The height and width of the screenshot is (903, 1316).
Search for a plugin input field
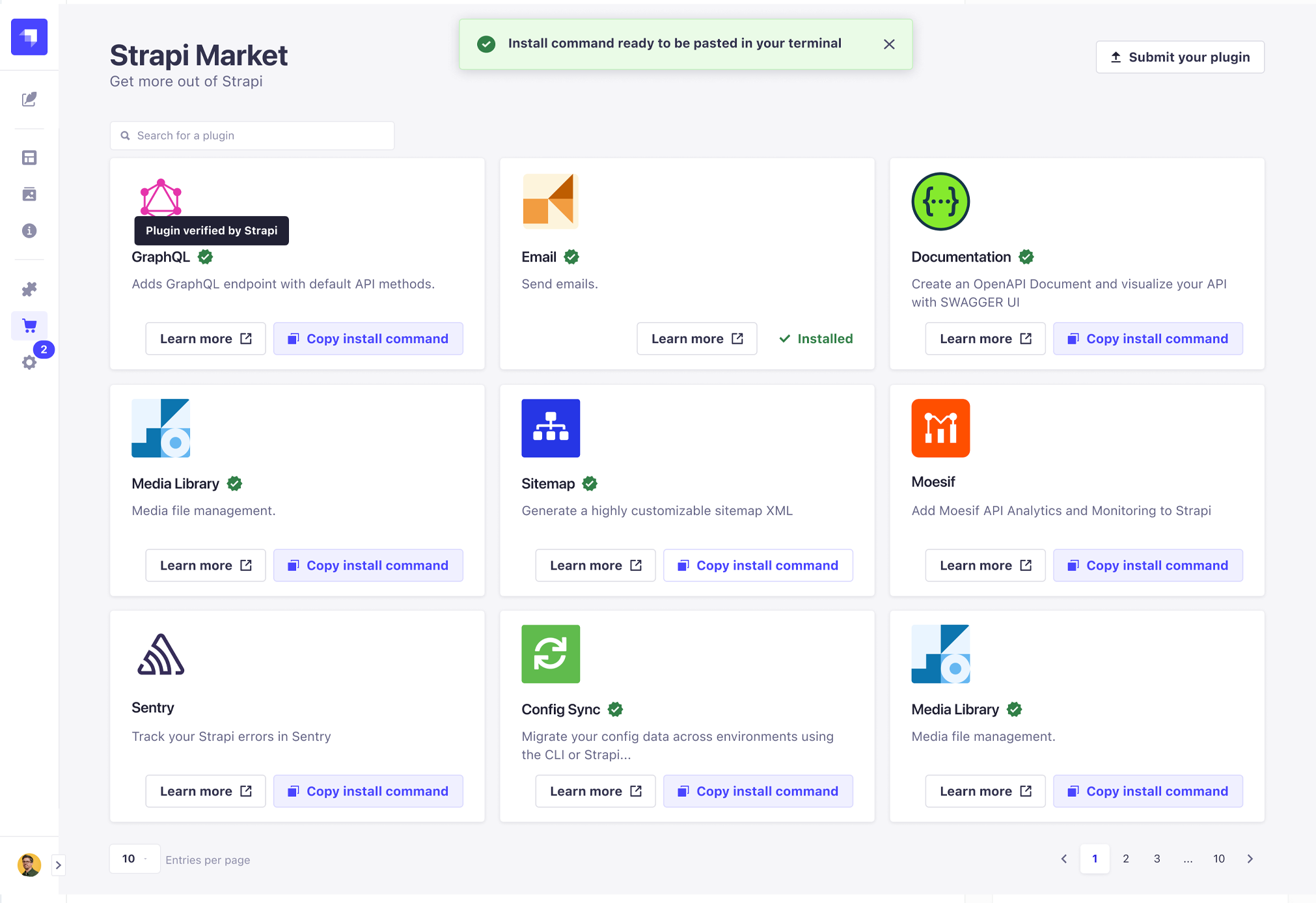(x=252, y=135)
